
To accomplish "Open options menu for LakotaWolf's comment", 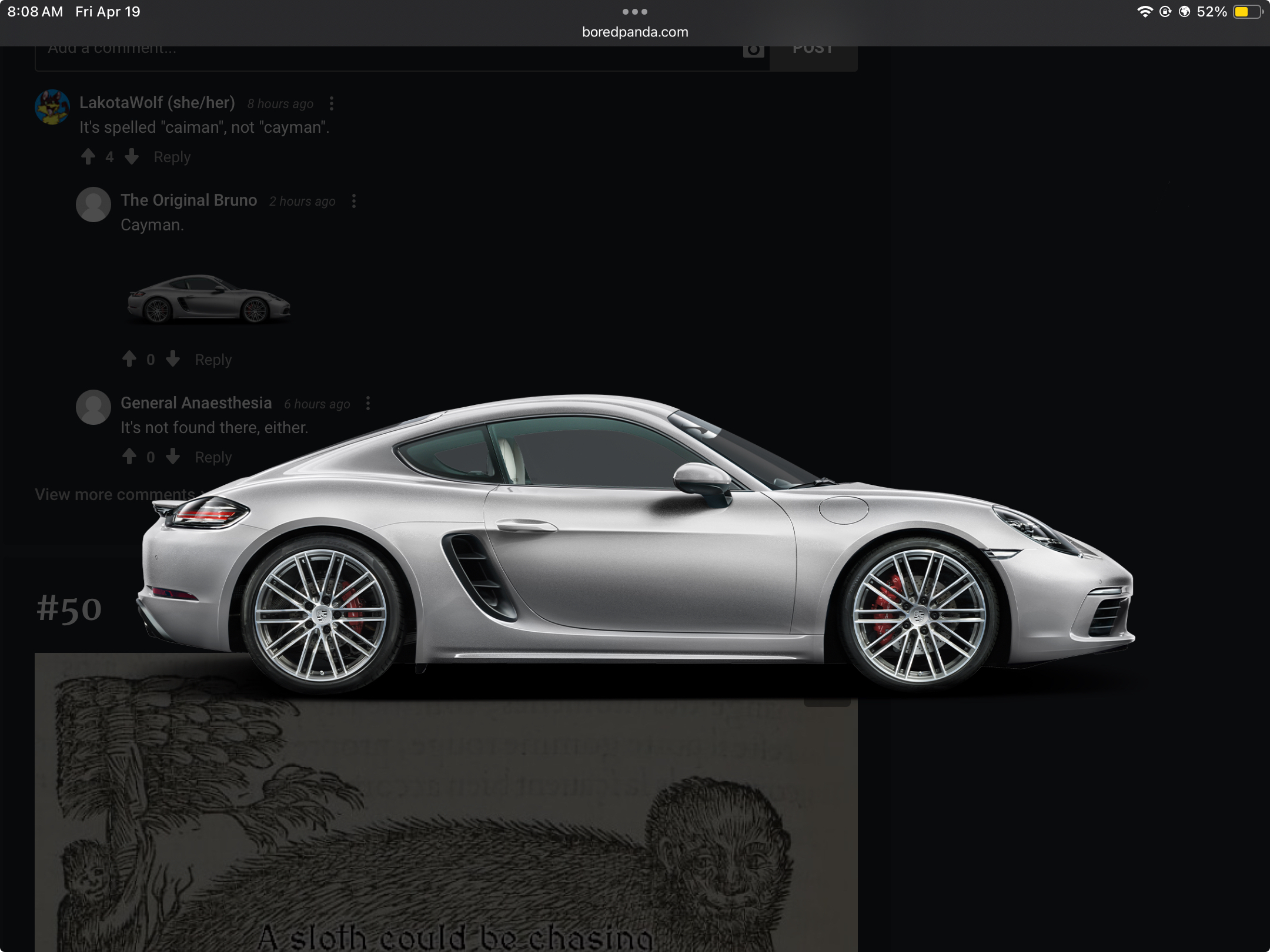I will [x=332, y=103].
